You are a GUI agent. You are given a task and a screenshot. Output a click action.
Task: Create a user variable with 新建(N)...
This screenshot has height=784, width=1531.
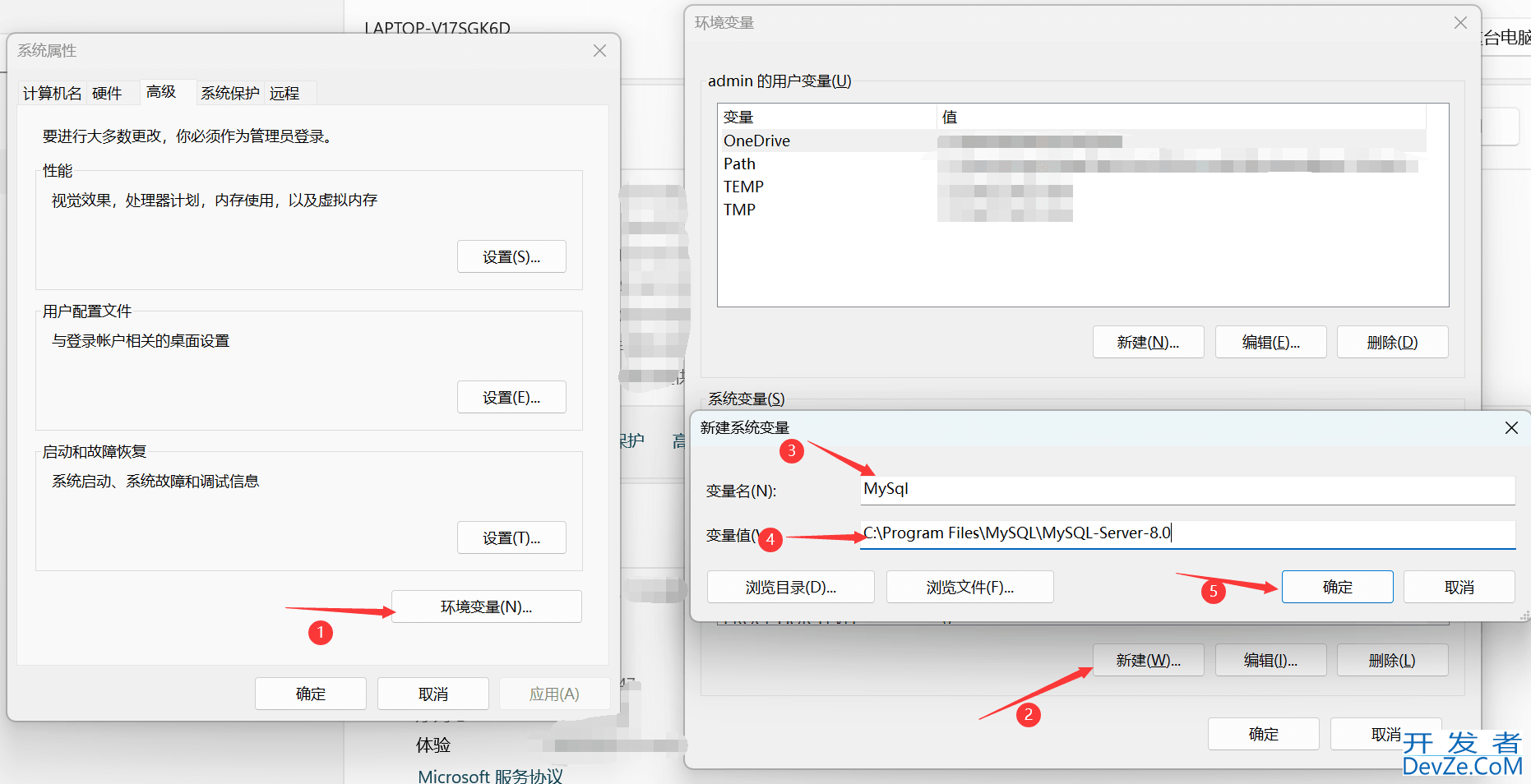(x=1149, y=342)
